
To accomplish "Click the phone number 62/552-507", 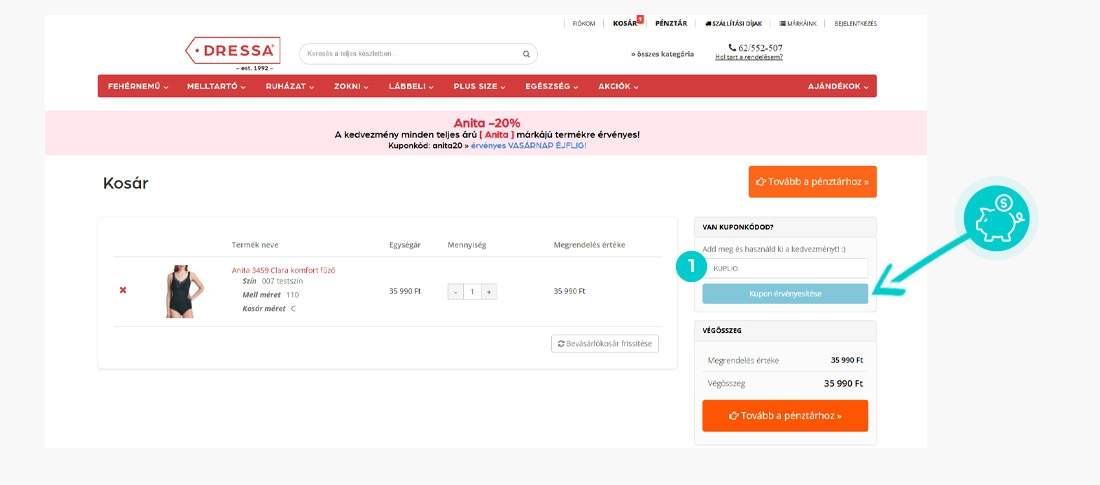I will pos(760,48).
